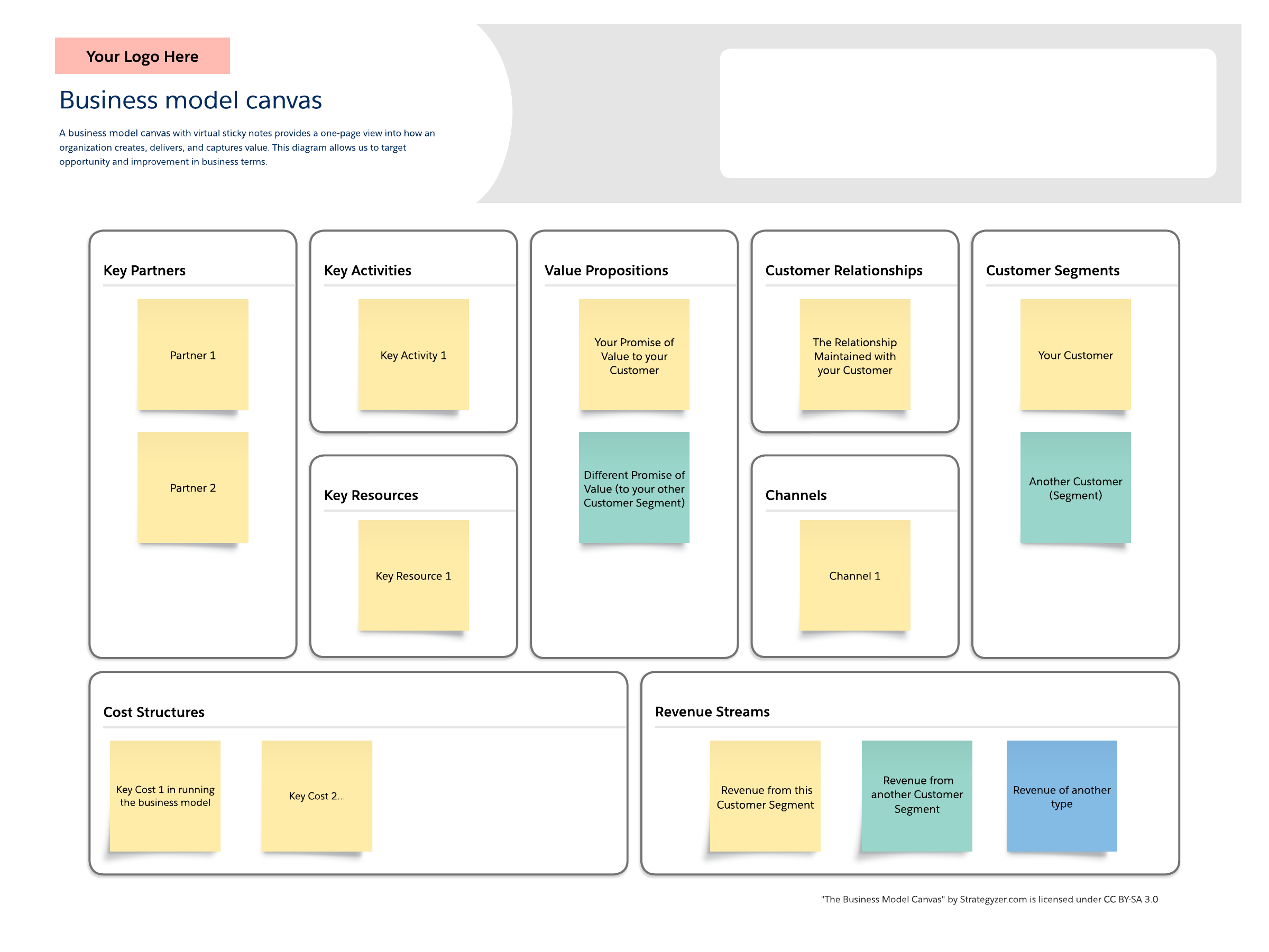Select blue Revenue of another type note

(1061, 796)
